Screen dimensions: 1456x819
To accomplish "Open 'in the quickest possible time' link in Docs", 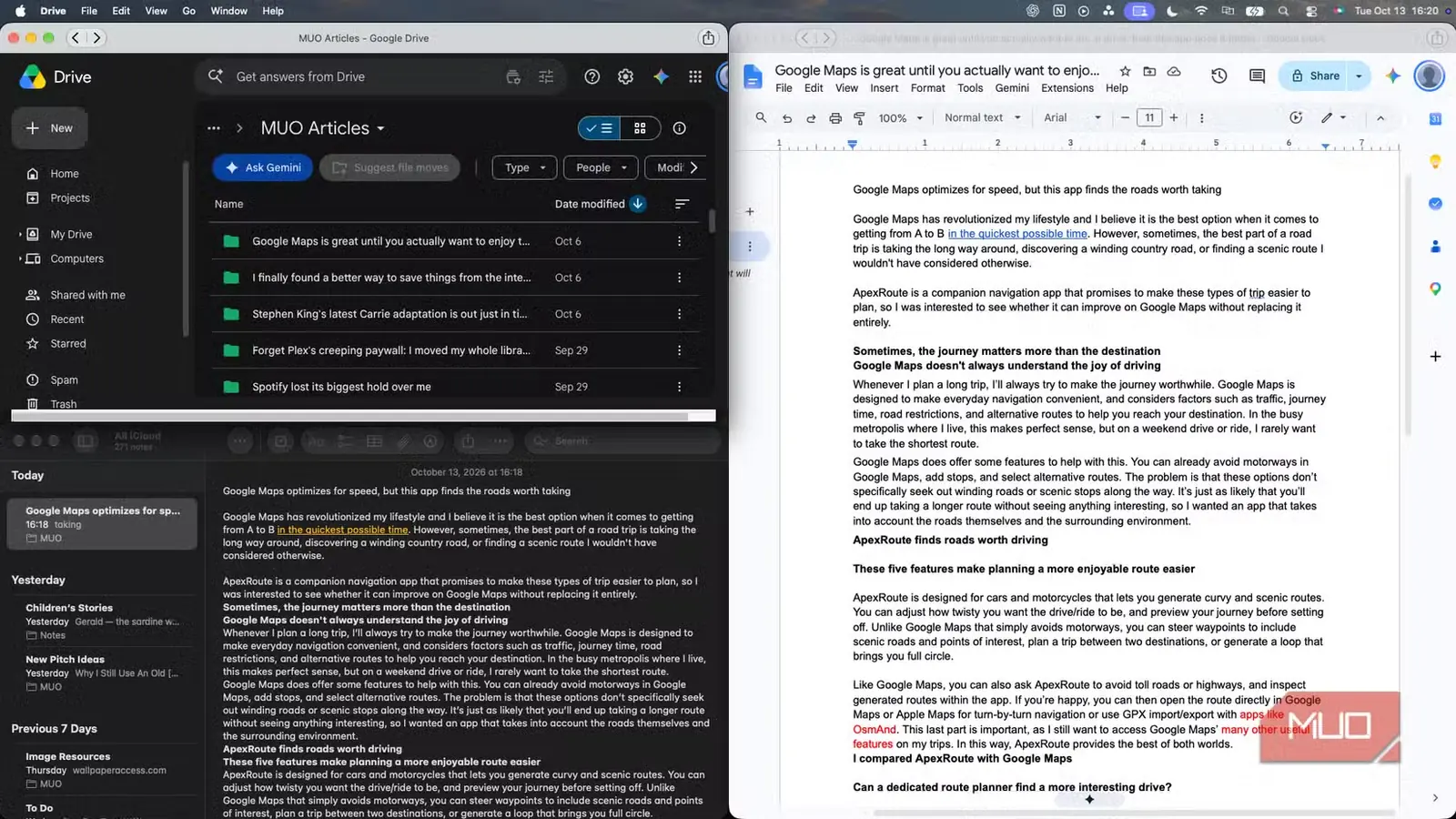I will [x=1017, y=234].
